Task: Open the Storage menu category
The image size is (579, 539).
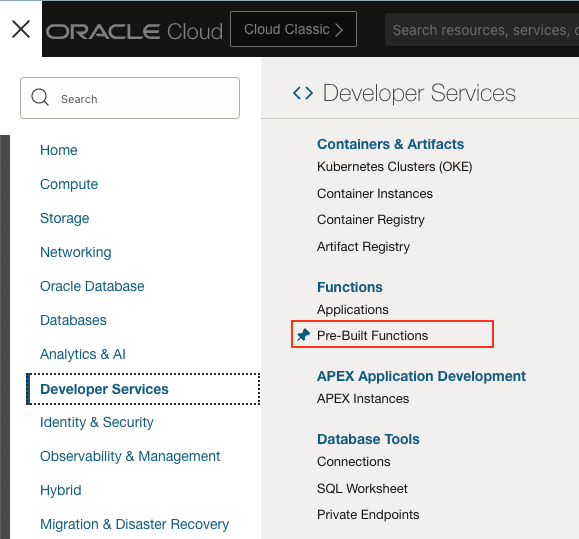Action: (x=65, y=218)
